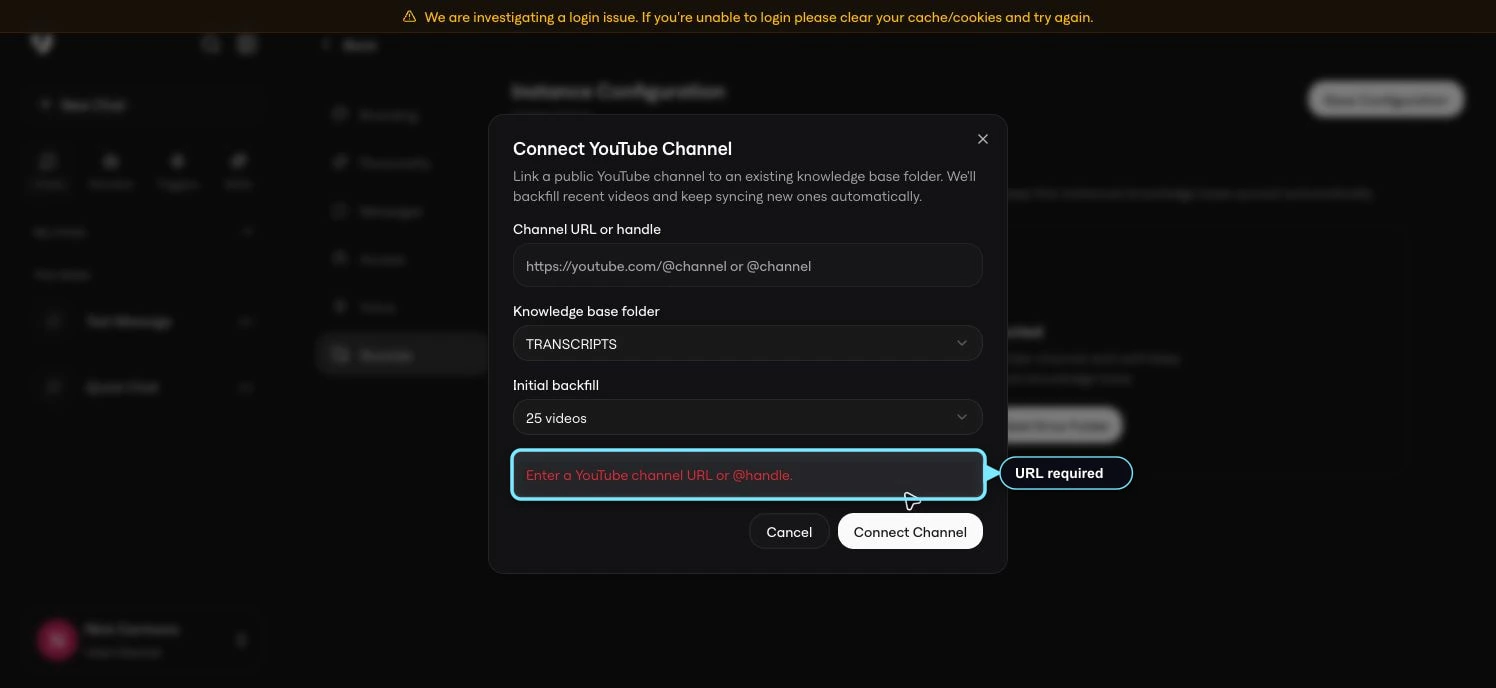
Task: Click the 'Channel URL or handle' label
Action: (x=587, y=229)
